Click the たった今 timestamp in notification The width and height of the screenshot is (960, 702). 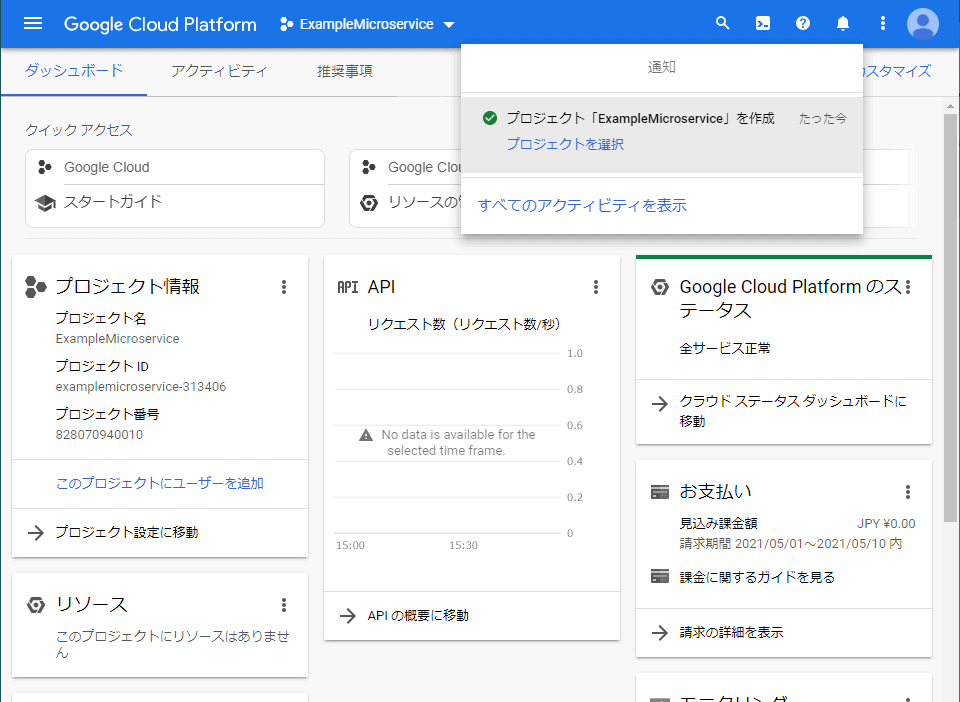pos(823,118)
